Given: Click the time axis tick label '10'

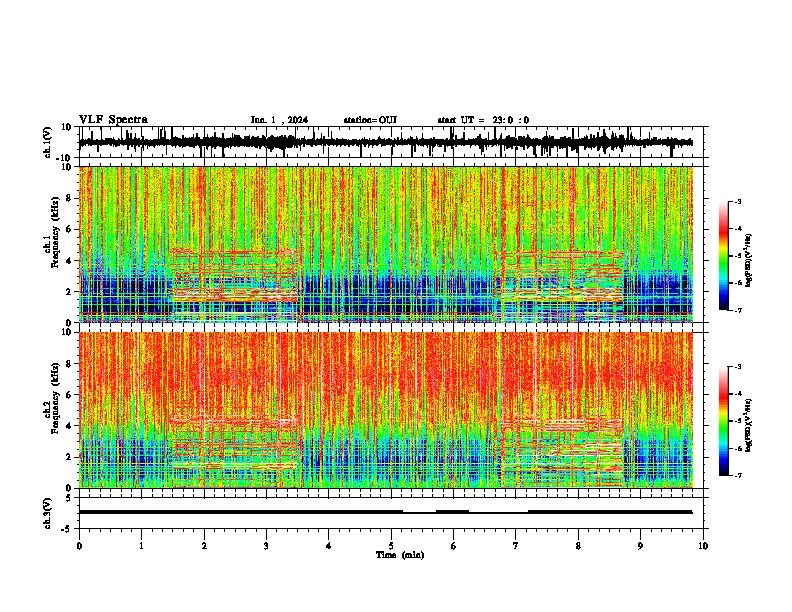Looking at the screenshot, I should [703, 546].
